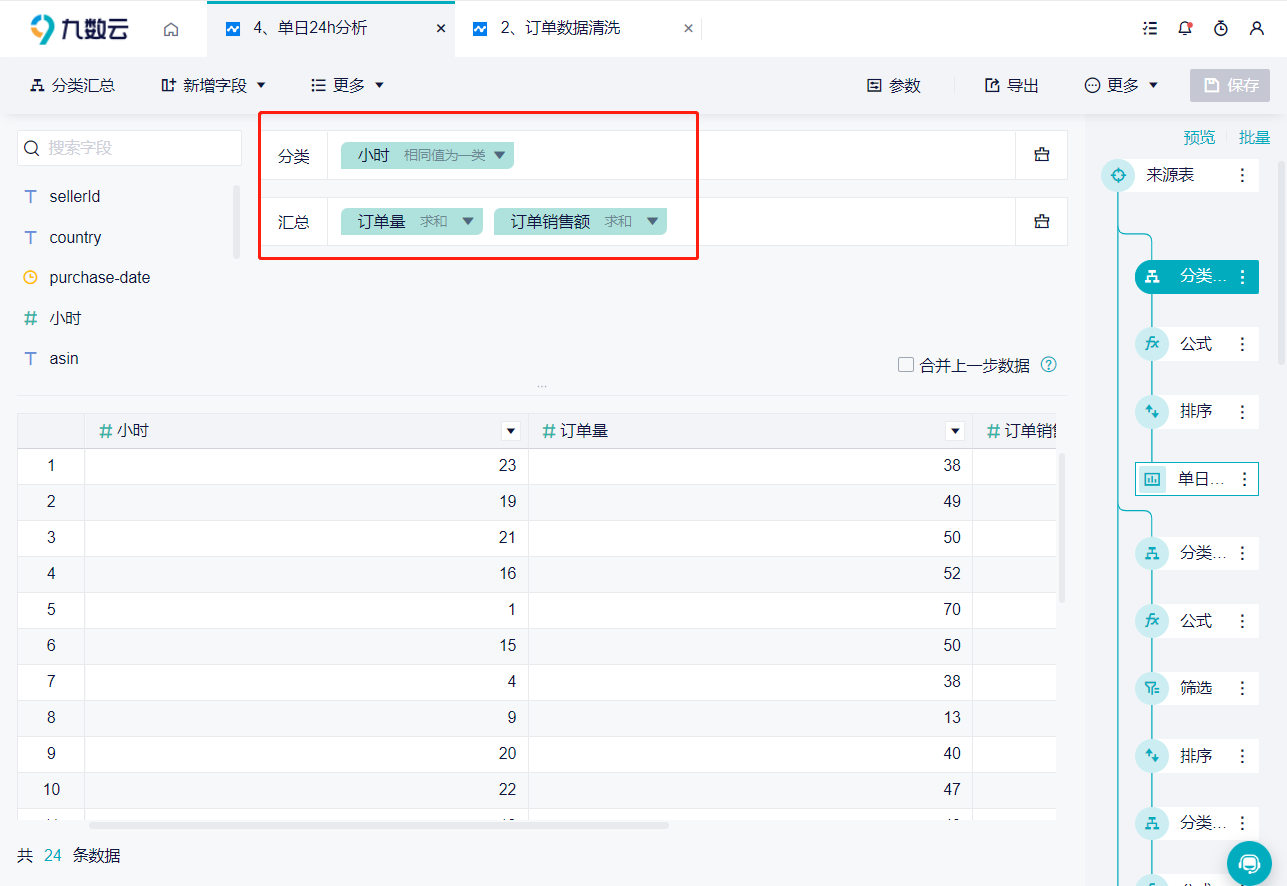Open the task list icon in header
This screenshot has height=886, width=1287.
tap(1149, 29)
